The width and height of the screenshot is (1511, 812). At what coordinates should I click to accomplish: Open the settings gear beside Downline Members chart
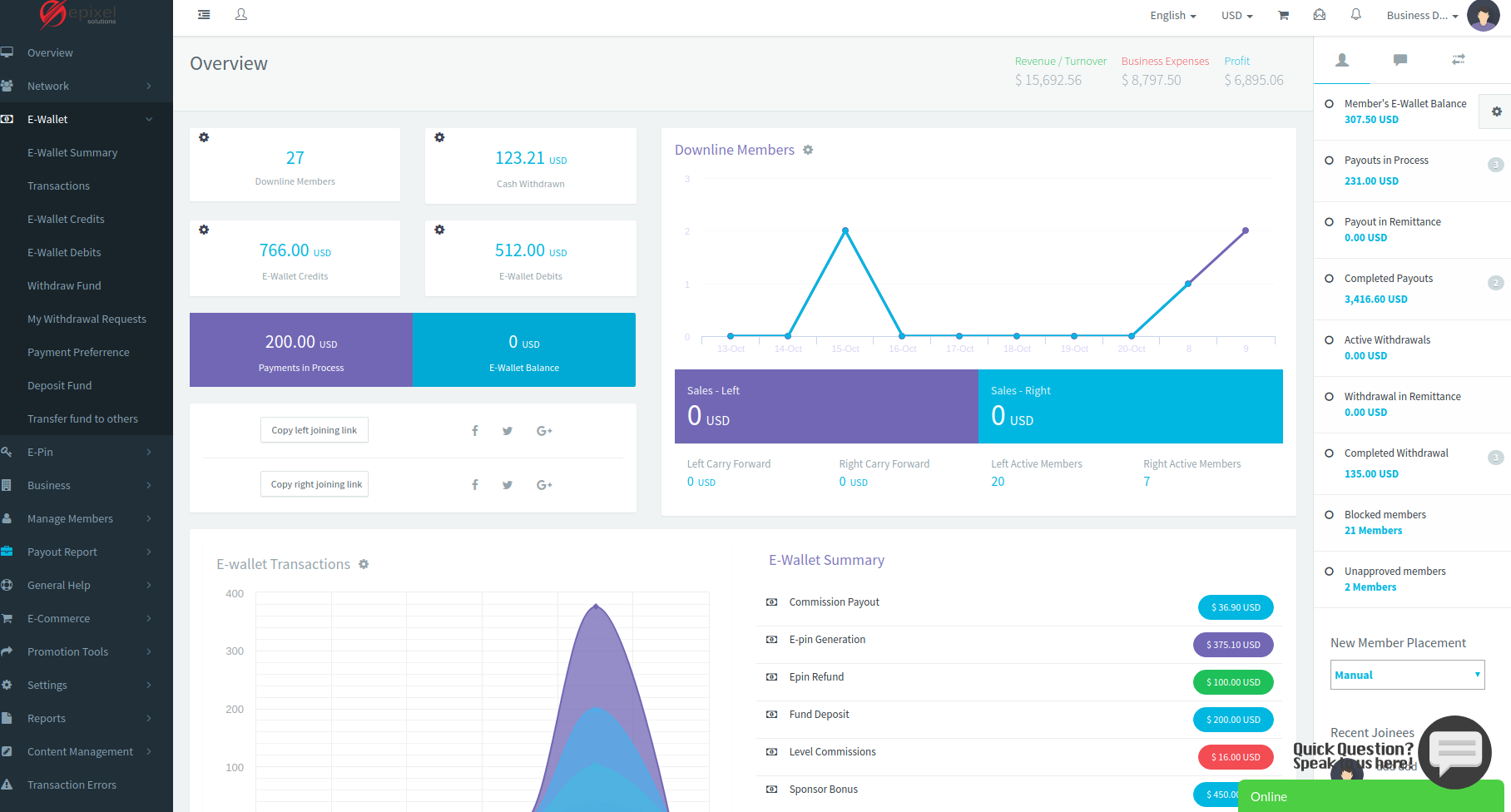pos(808,150)
